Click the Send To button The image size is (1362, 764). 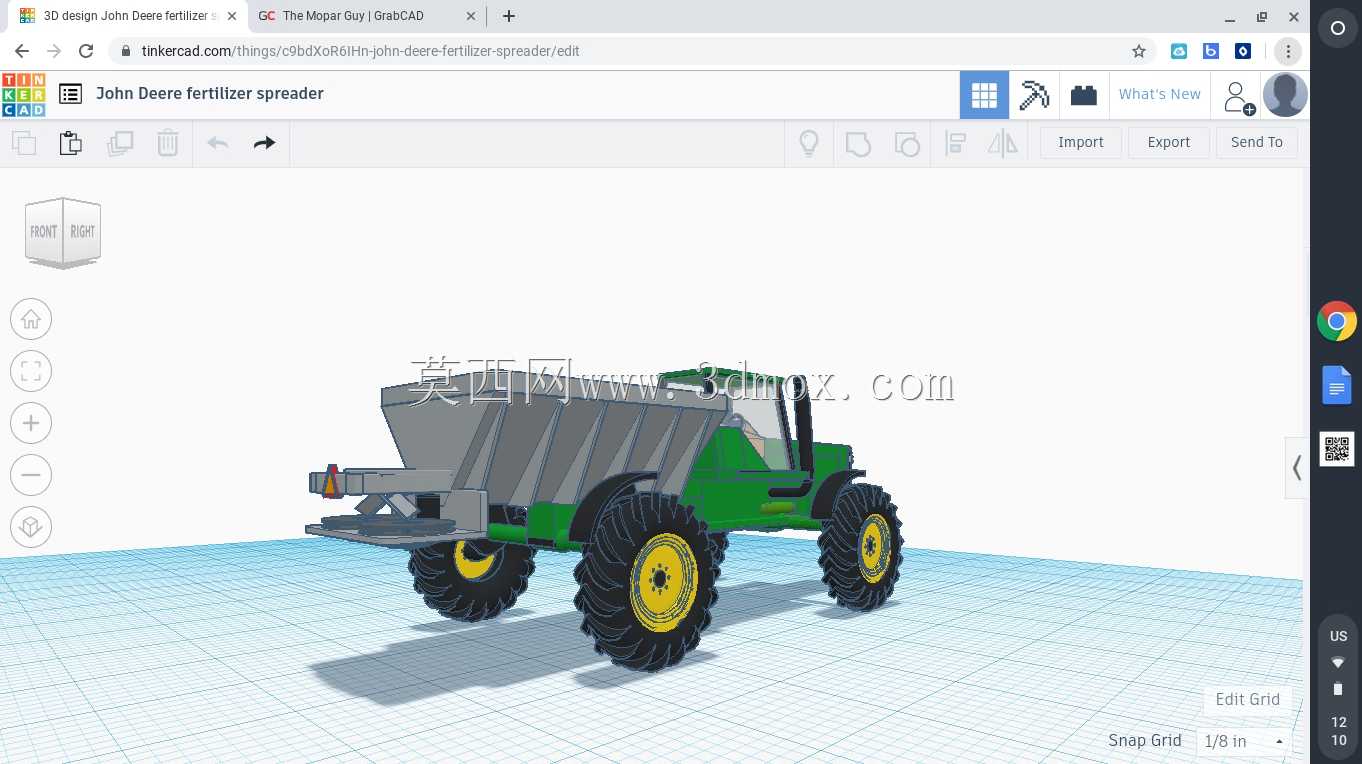pyautogui.click(x=1257, y=142)
